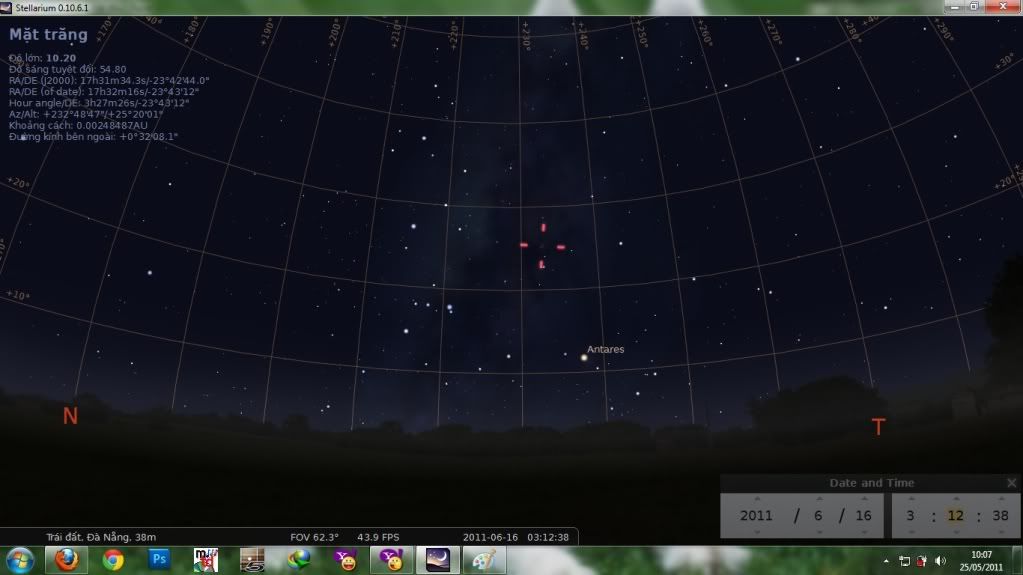Viewport: 1023px width, 575px height.
Task: Close the Date and Time dialog
Action: click(x=1011, y=483)
